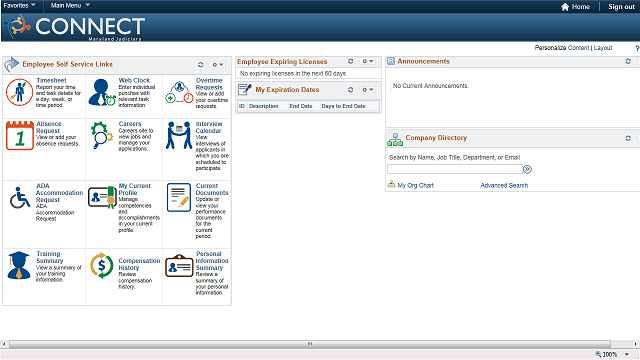Click the horizontal scrollbar left arrow

[x=4, y=344]
